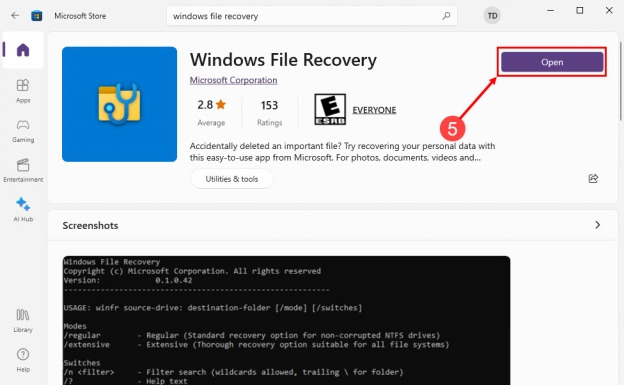Go to the Home sidebar icon
Viewport: 624px width, 386px height.
point(23,50)
